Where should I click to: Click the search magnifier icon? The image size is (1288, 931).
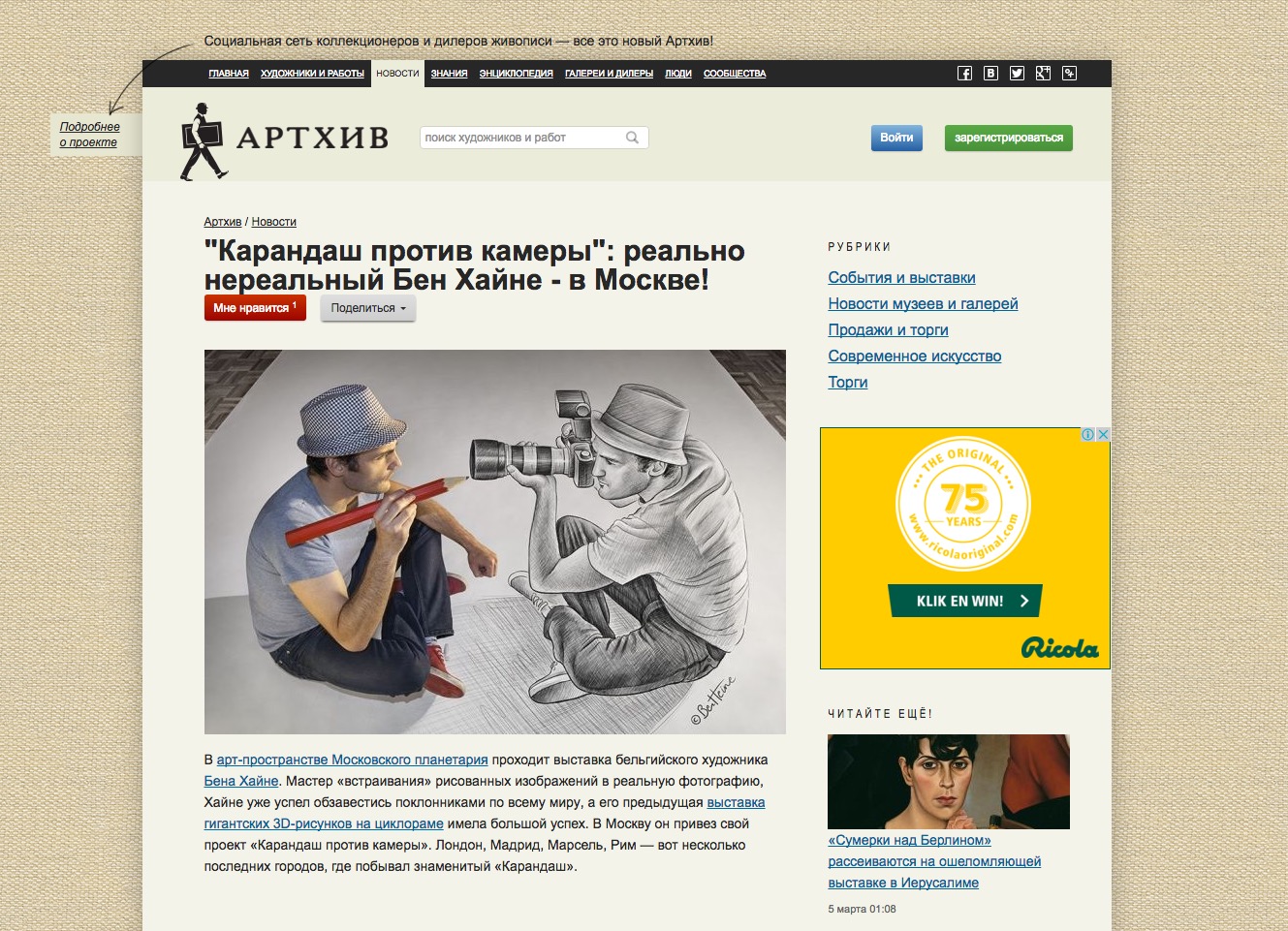[x=632, y=138]
